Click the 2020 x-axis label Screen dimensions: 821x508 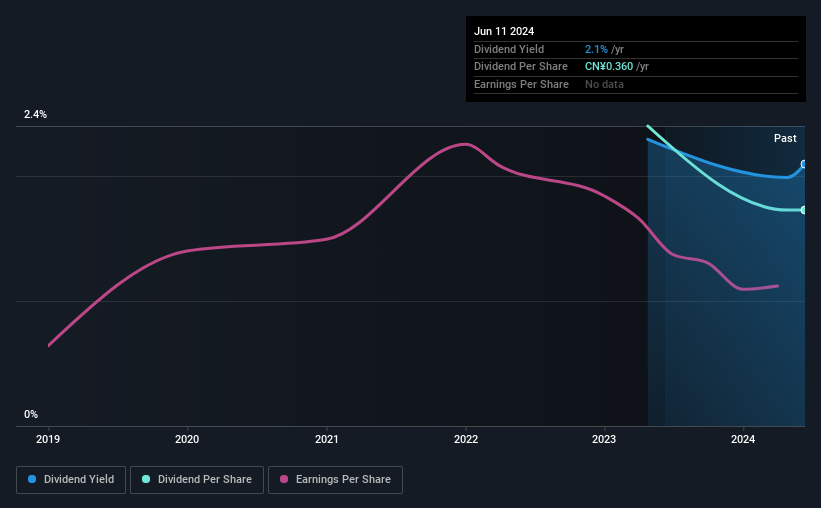(187, 439)
